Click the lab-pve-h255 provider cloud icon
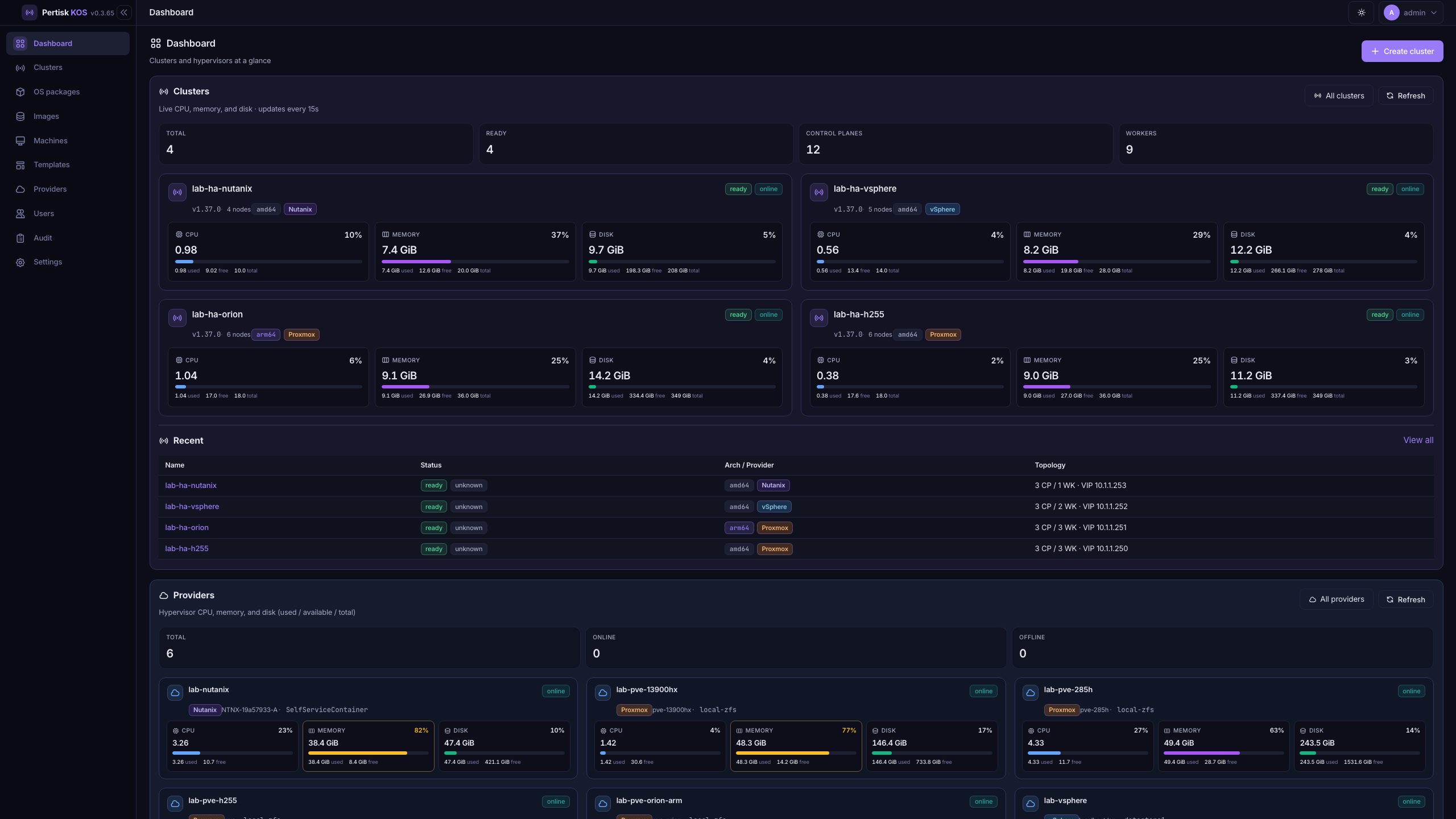 (x=175, y=804)
